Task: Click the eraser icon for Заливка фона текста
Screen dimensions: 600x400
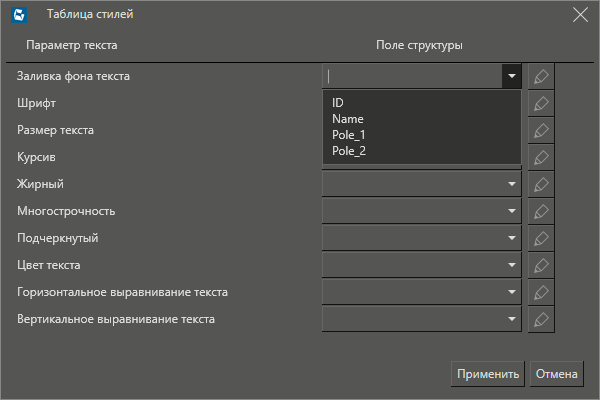Action: pyautogui.click(x=541, y=76)
